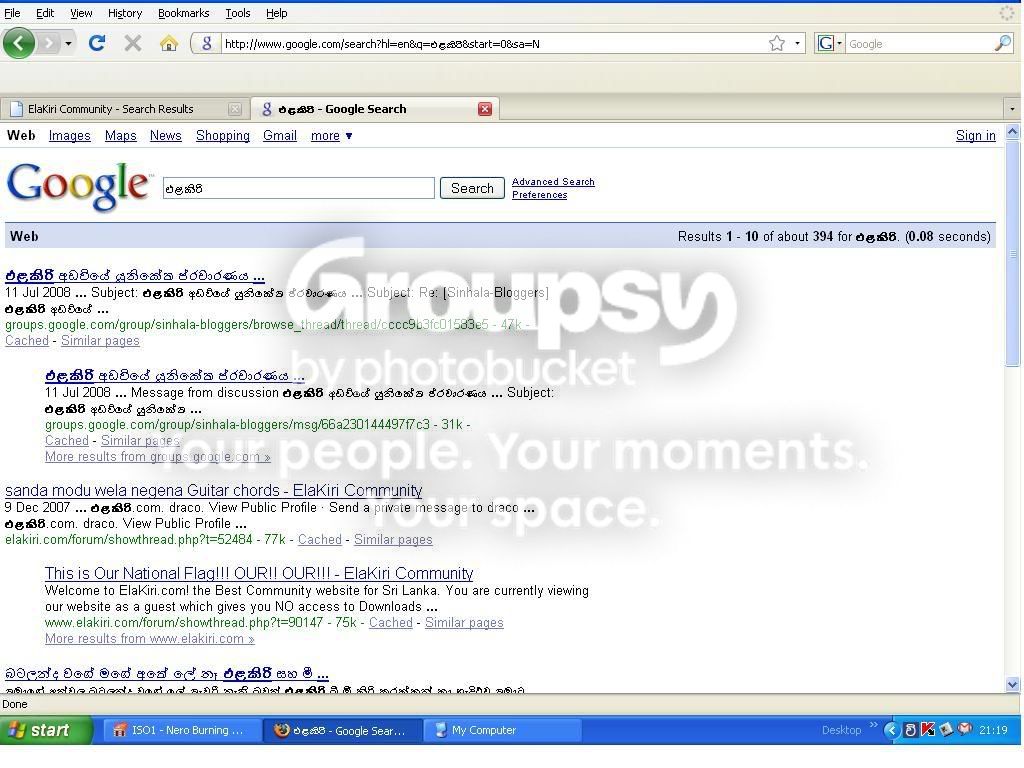Image resolution: width=1024 pixels, height=768 pixels.
Task: Open Cached link under the first result
Action: pos(27,341)
